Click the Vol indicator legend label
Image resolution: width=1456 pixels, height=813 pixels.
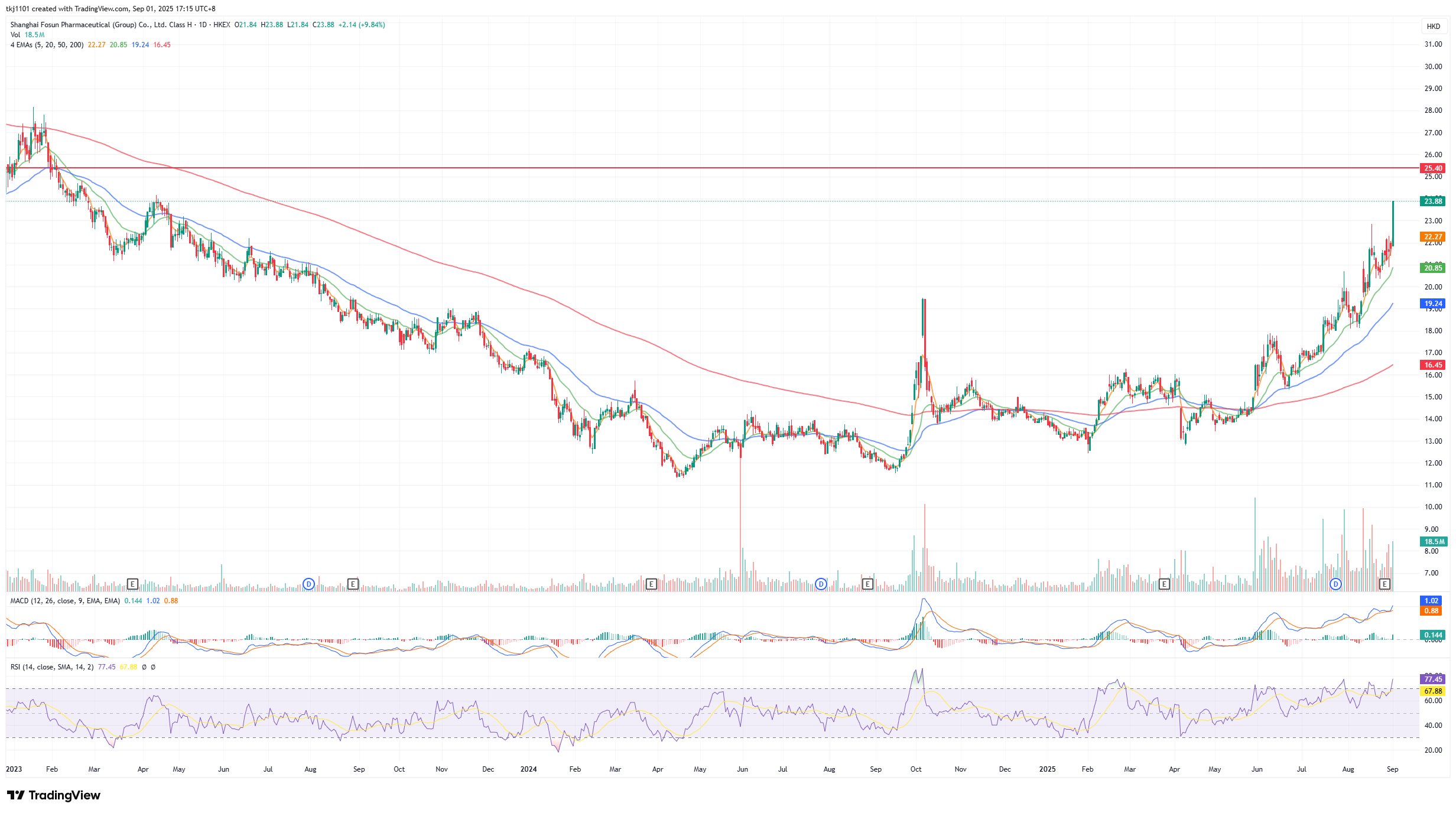point(15,35)
